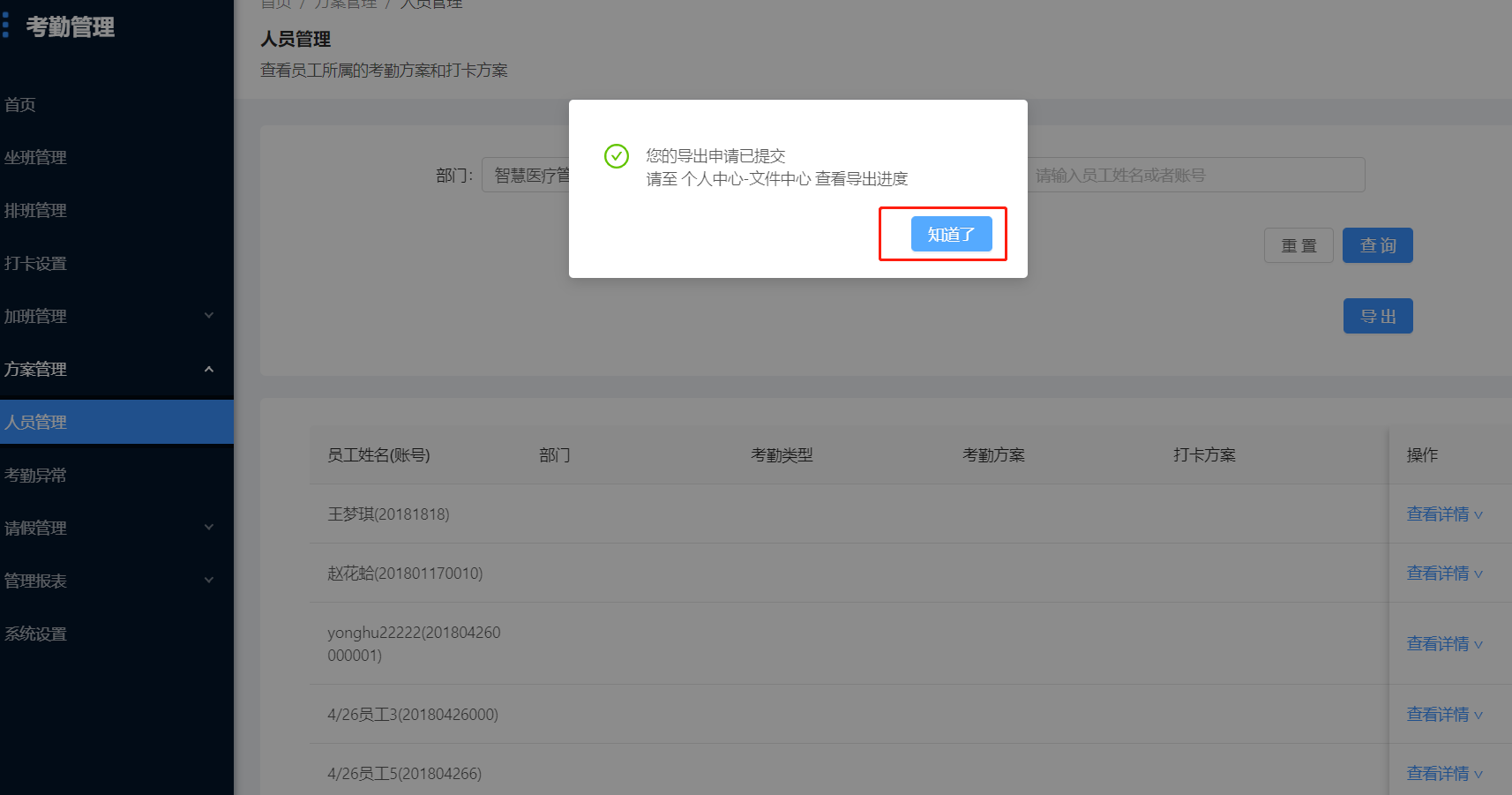Click the 考勤管理 menu dots icon

coord(5,26)
